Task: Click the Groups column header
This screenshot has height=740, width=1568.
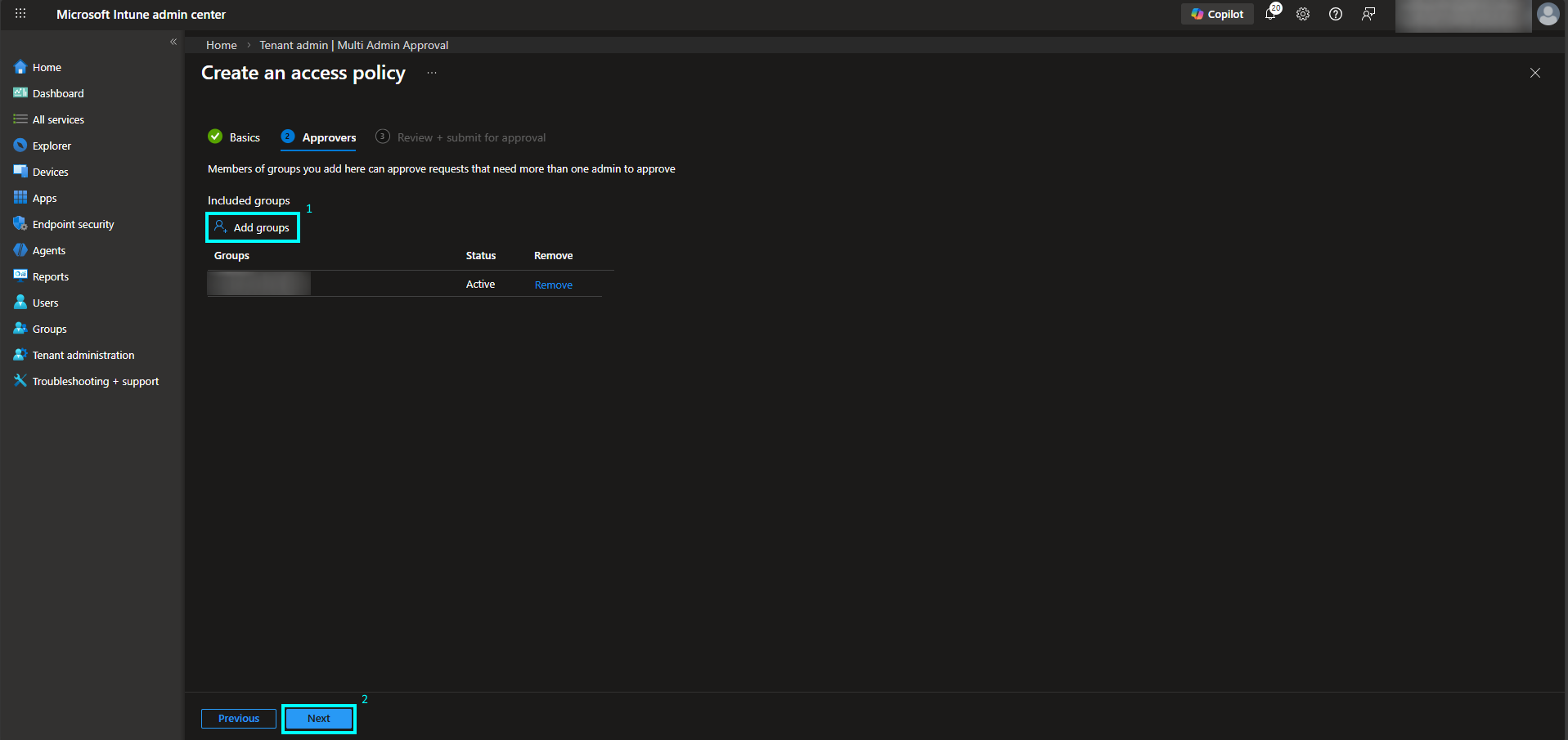Action: click(231, 256)
